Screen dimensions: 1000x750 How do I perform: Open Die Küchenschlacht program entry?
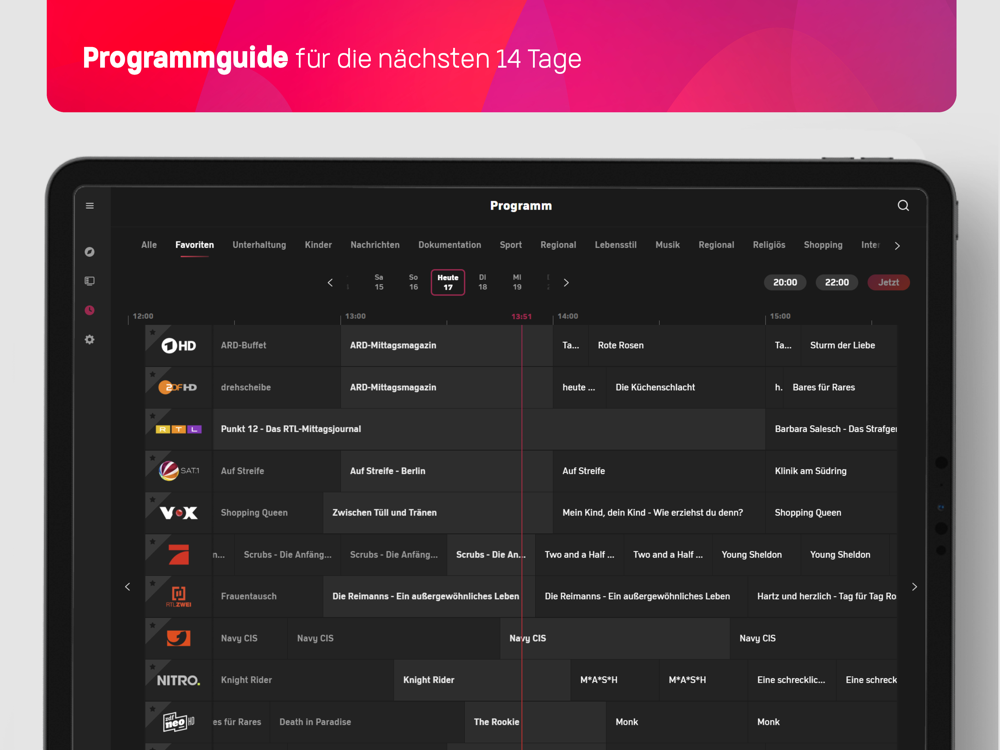click(x=686, y=387)
